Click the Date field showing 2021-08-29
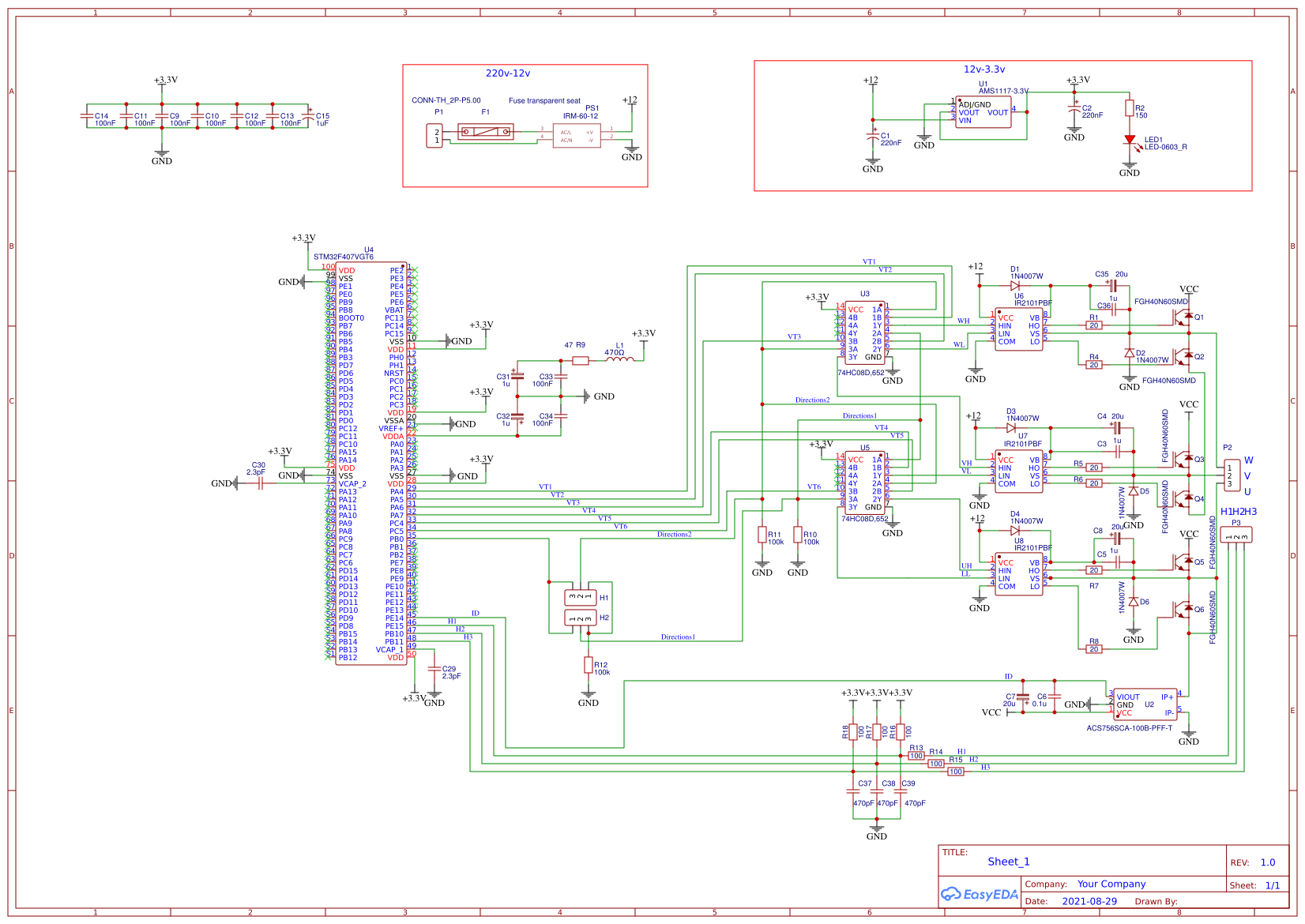The height and width of the screenshot is (924, 1305). tap(1088, 901)
